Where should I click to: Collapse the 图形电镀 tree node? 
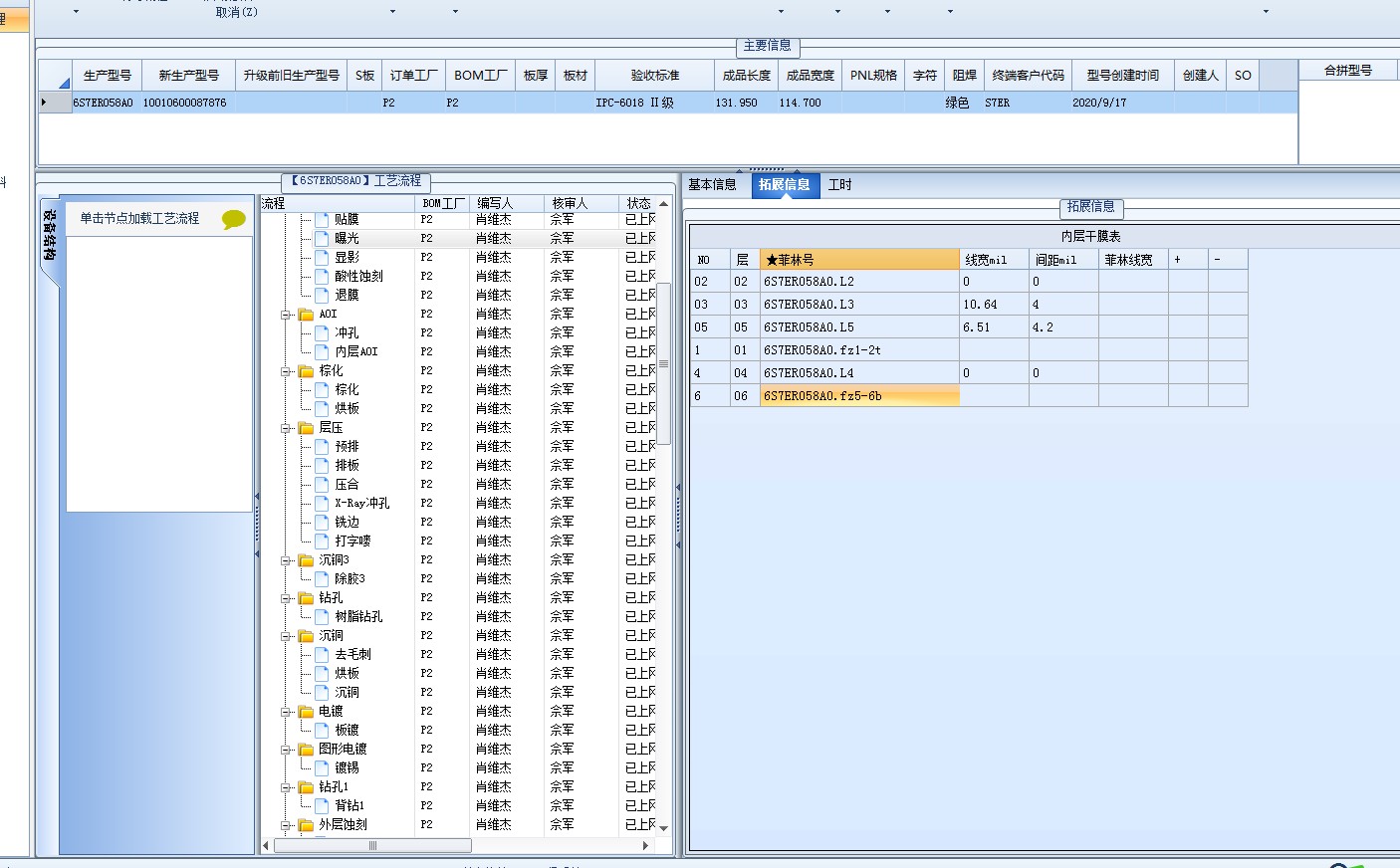(x=286, y=750)
